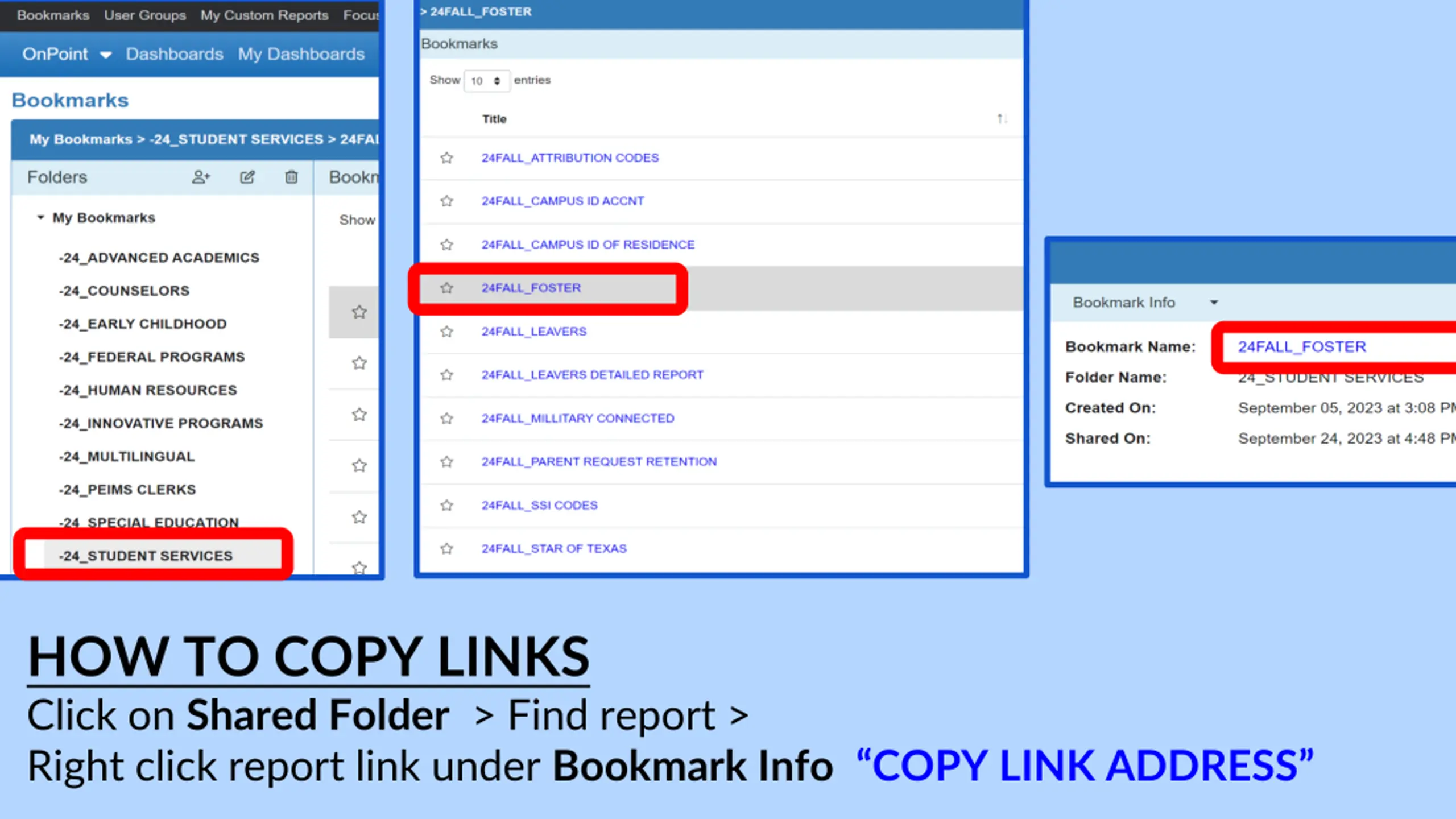Open My Custom Reports menu item
The image size is (1456, 819).
264,15
